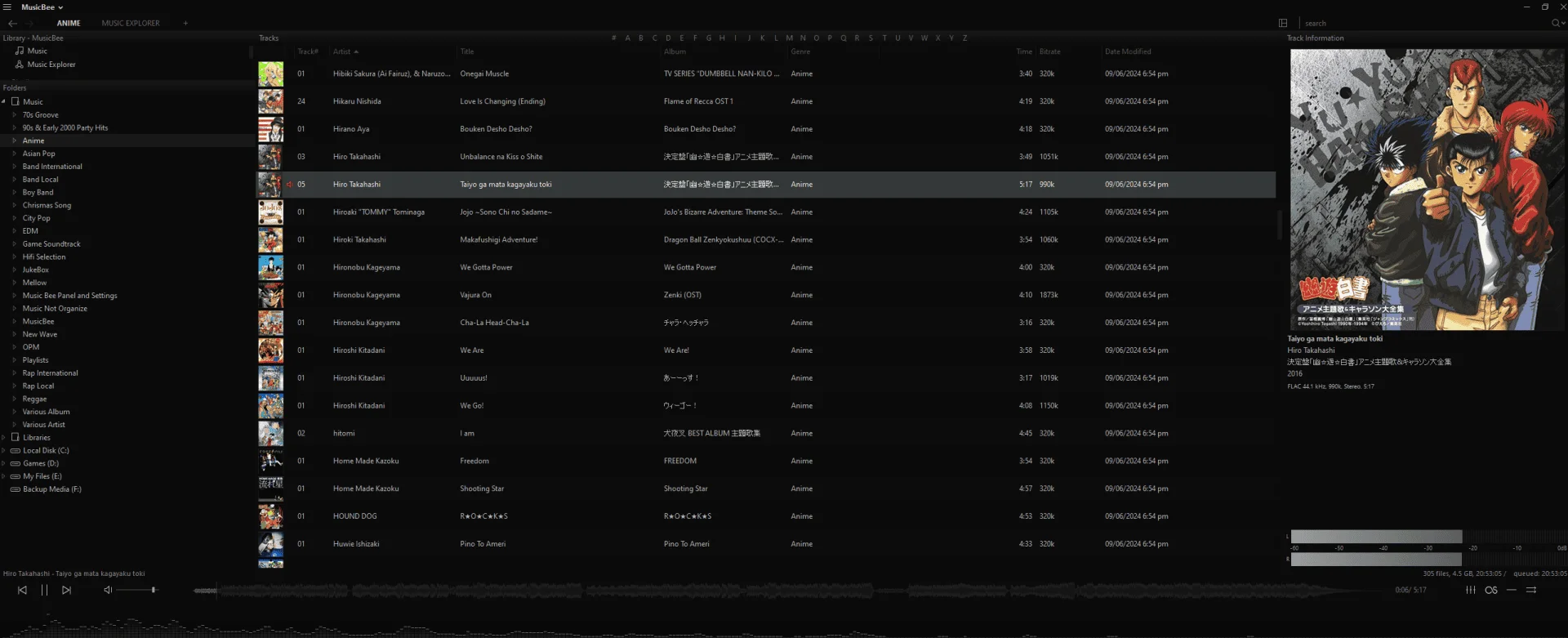Expand the Anime folder arrow
Viewport: 1568px width, 638px height.
(14, 141)
